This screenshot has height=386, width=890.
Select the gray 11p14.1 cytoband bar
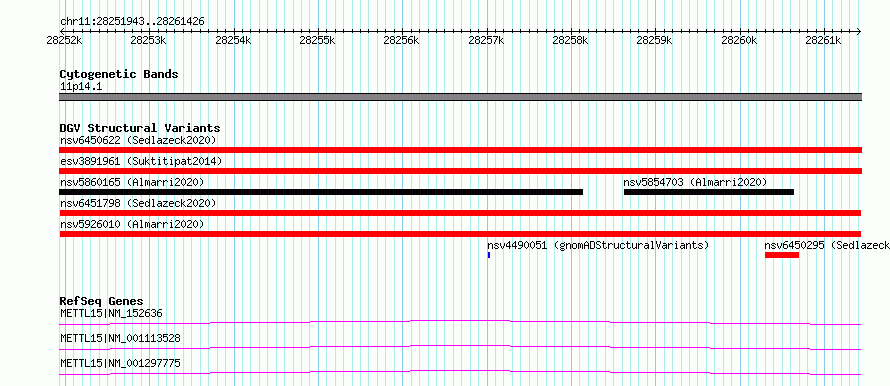[x=460, y=97]
